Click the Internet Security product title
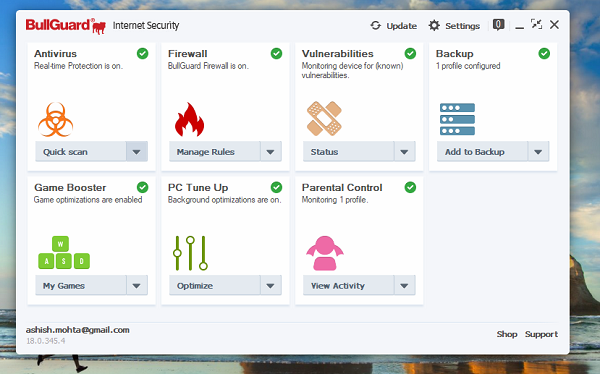 click(146, 26)
